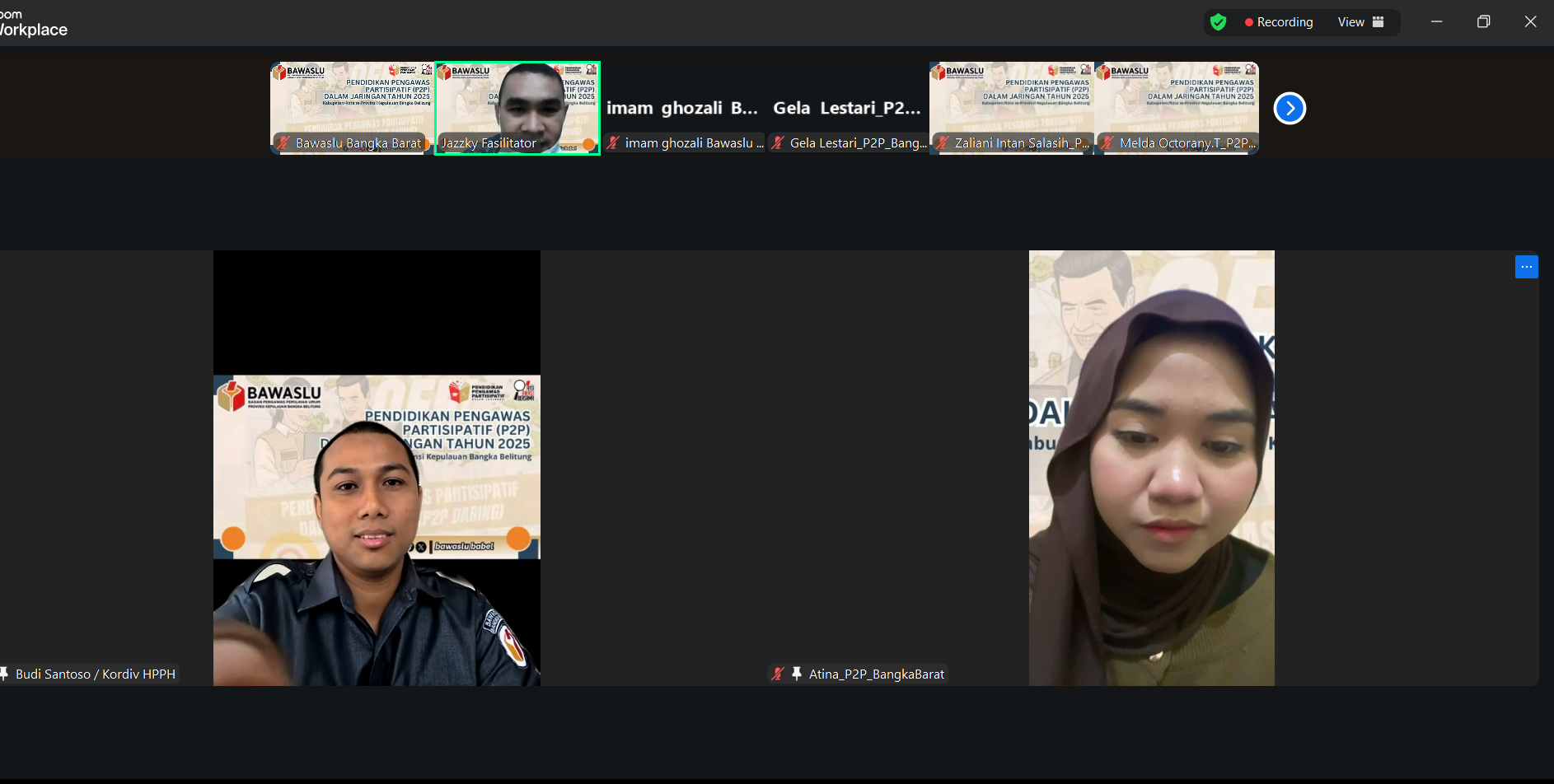Click muted mic icon on imam ghozali tile
The width and height of the screenshot is (1554, 784).
pyautogui.click(x=613, y=143)
